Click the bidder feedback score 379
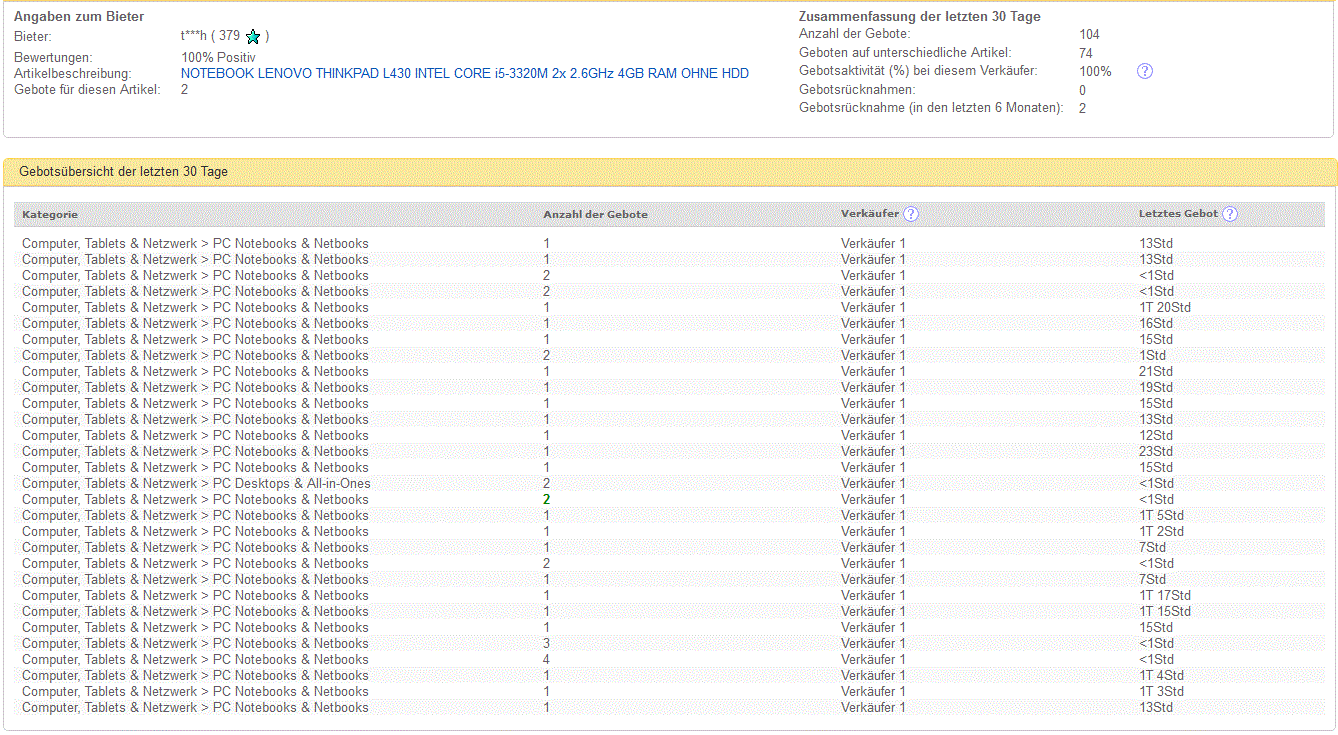Image resolution: width=1338 pixels, height=735 pixels. point(229,37)
